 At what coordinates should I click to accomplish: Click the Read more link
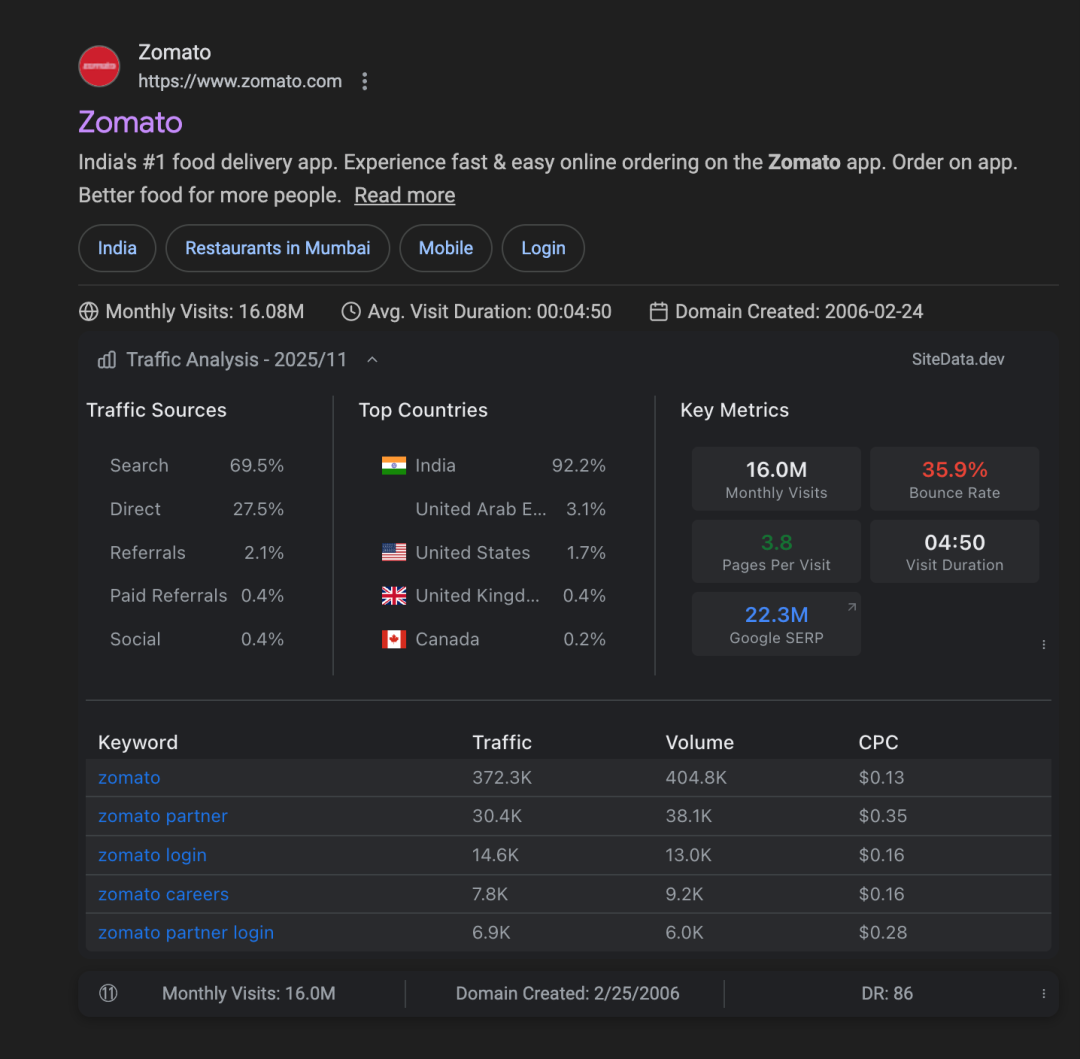(404, 196)
